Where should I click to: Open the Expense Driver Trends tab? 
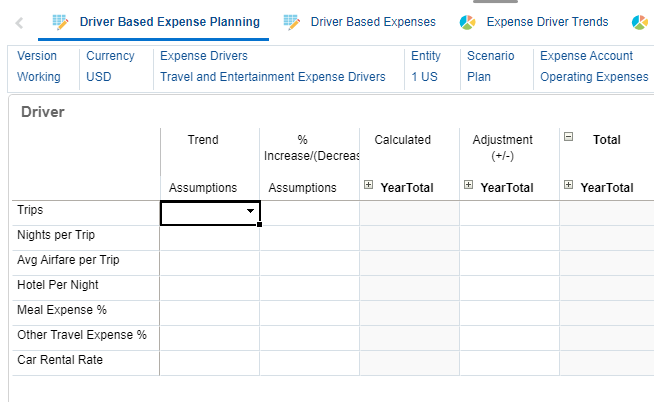[x=547, y=21]
